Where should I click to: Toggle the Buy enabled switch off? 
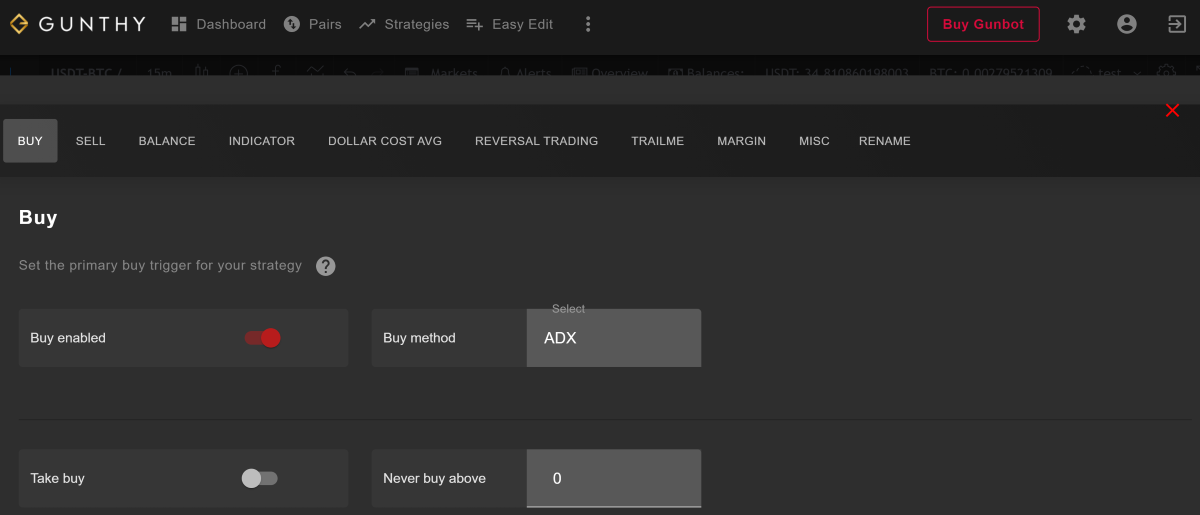coord(262,338)
